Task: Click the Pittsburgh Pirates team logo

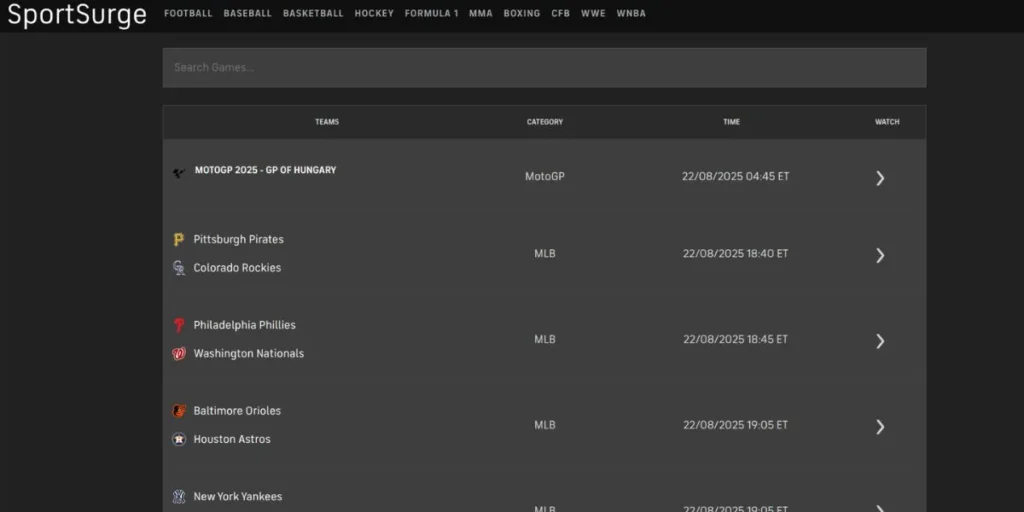Action: click(x=178, y=240)
